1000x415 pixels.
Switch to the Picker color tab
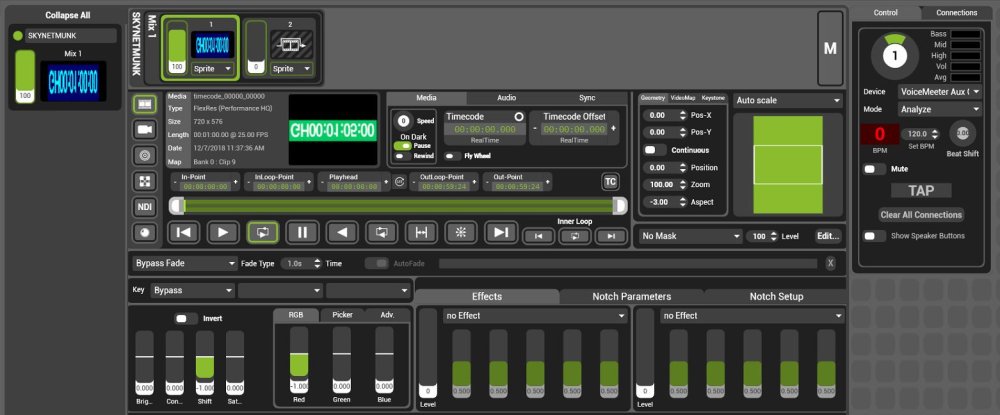[x=342, y=315]
